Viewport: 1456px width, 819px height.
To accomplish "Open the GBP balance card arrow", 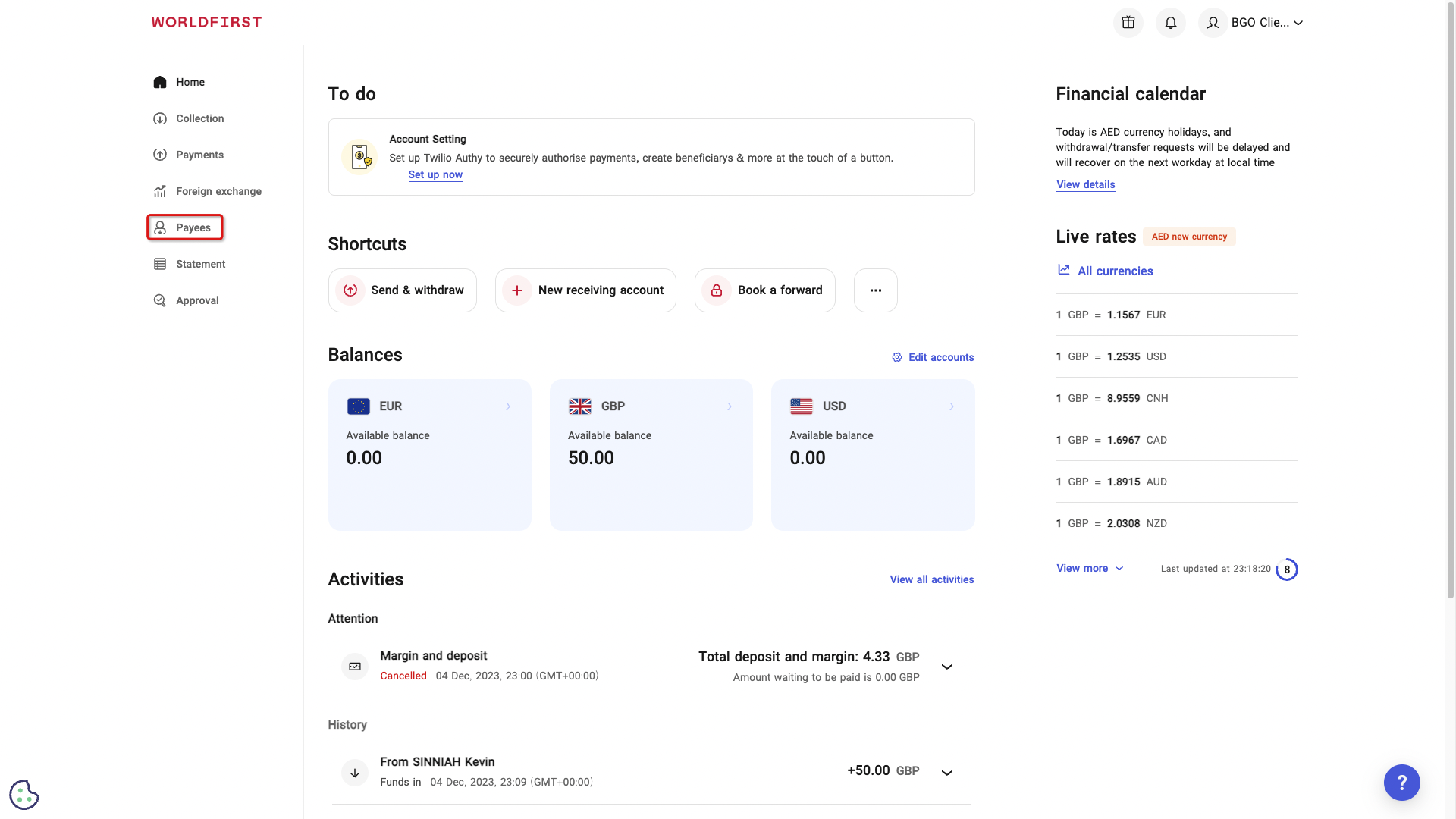I will [x=730, y=406].
